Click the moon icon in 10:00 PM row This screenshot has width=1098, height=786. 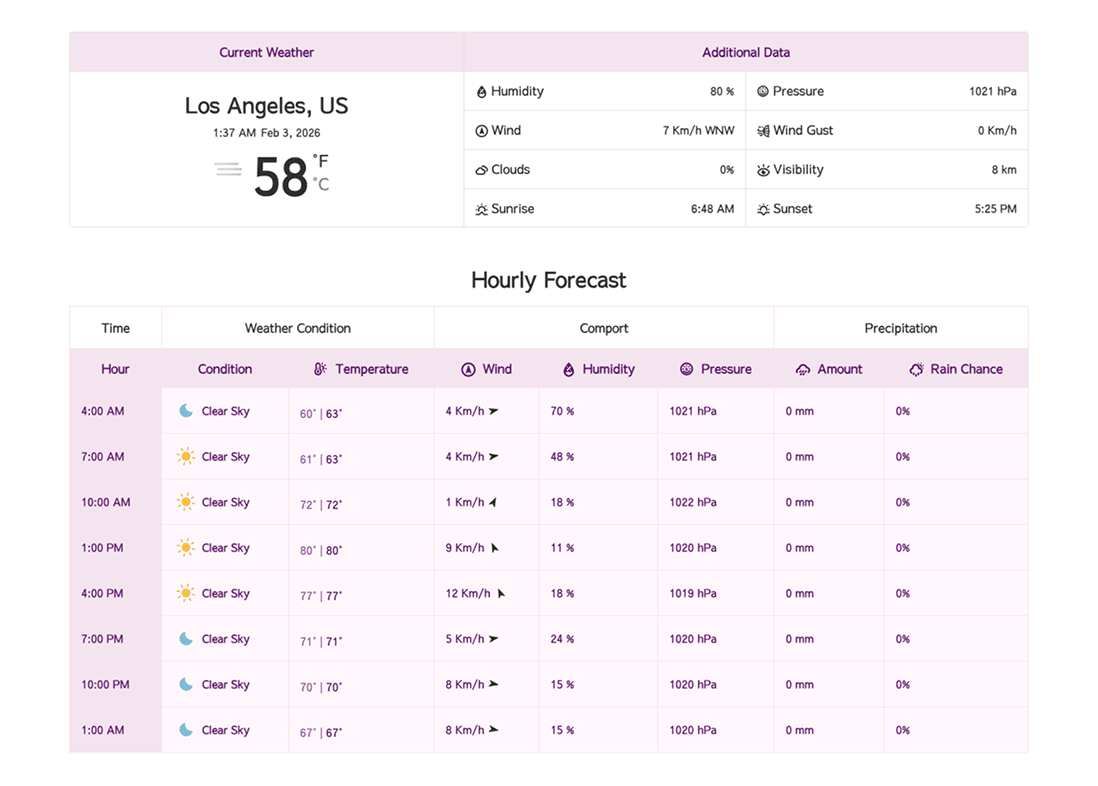tap(186, 685)
